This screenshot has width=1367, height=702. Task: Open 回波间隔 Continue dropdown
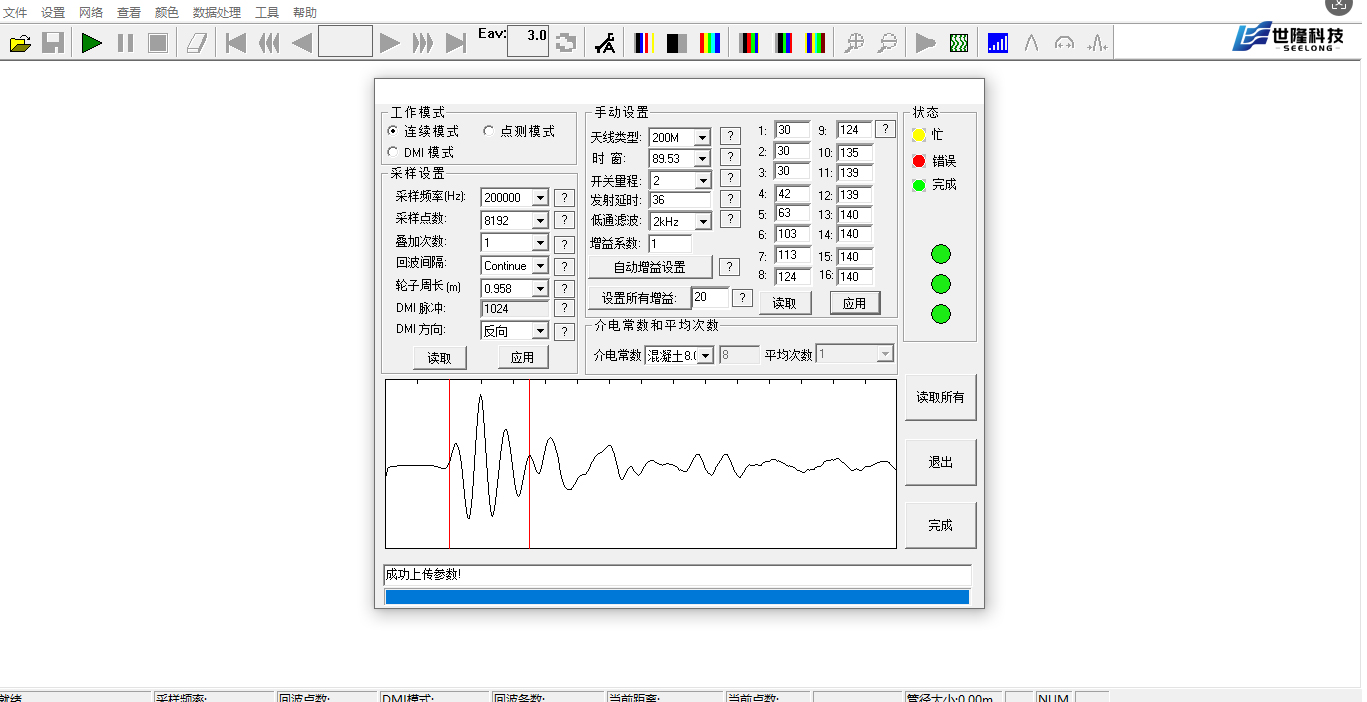click(540, 266)
